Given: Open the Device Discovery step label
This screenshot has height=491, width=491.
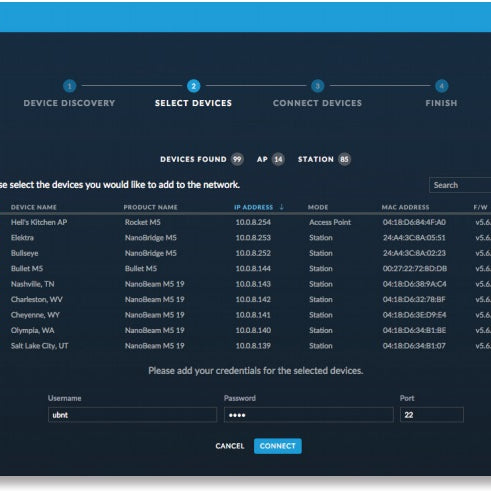Looking at the screenshot, I should [x=69, y=103].
